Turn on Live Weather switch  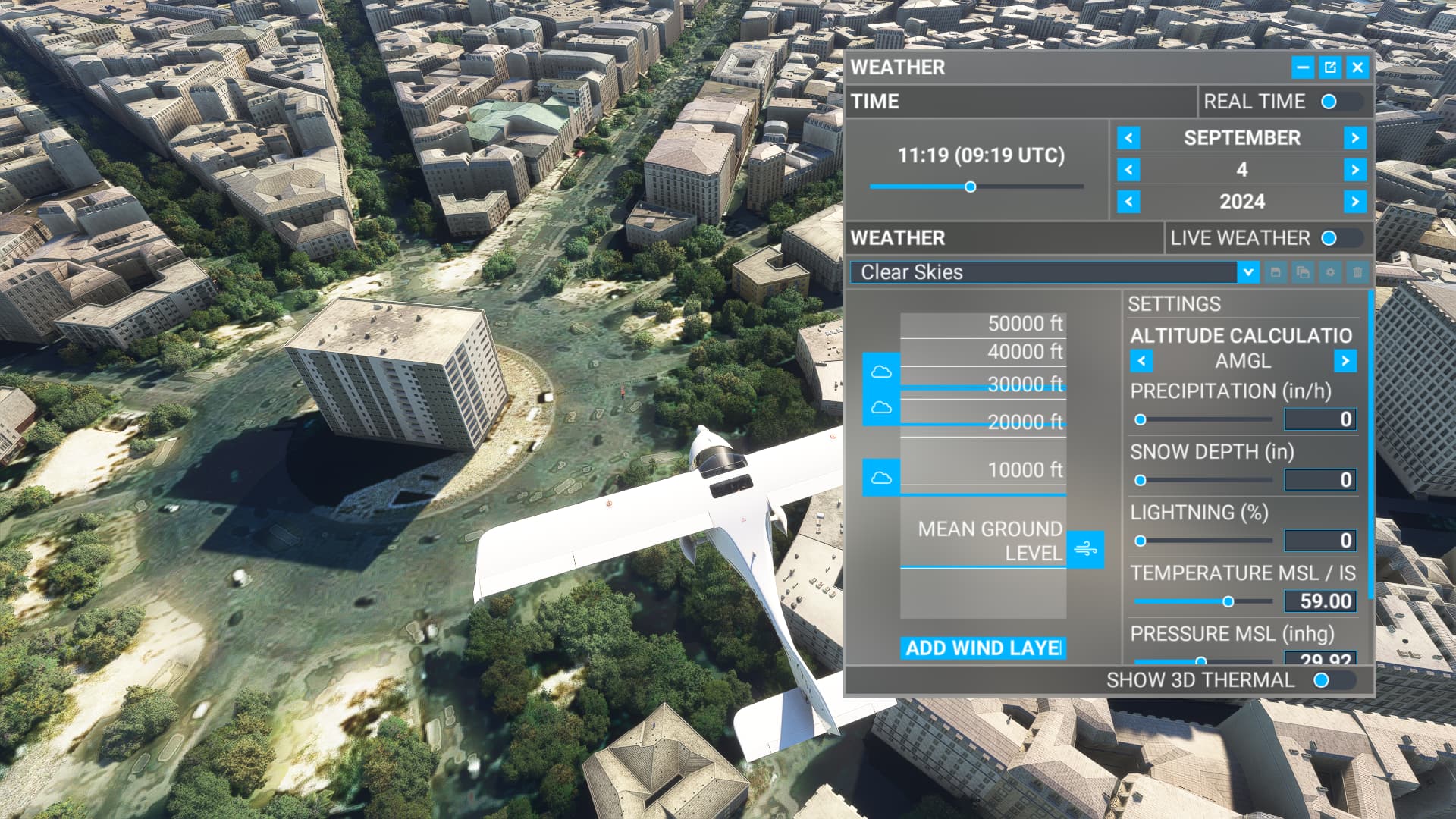pos(1341,238)
